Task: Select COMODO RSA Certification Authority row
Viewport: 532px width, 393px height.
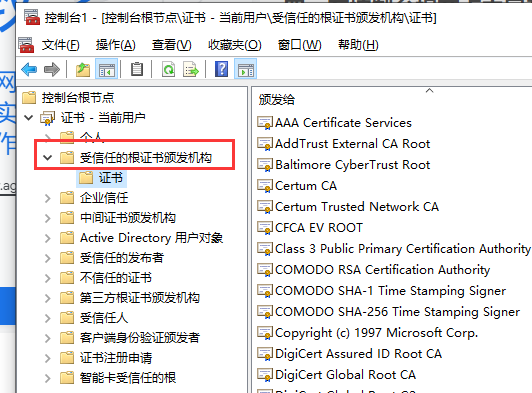Action: 382,270
